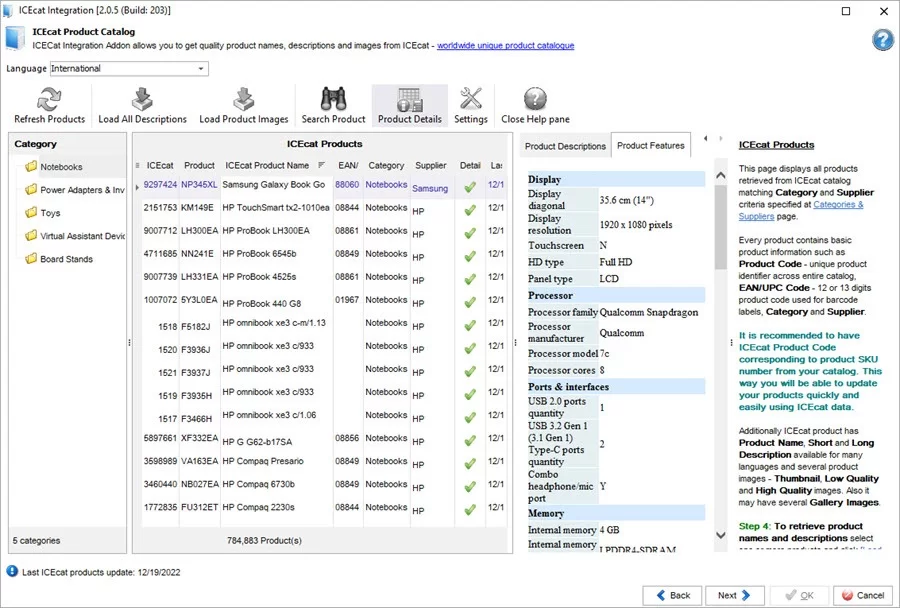The image size is (900, 608).
Task: Select the Power Adapters category
Action: (82, 190)
